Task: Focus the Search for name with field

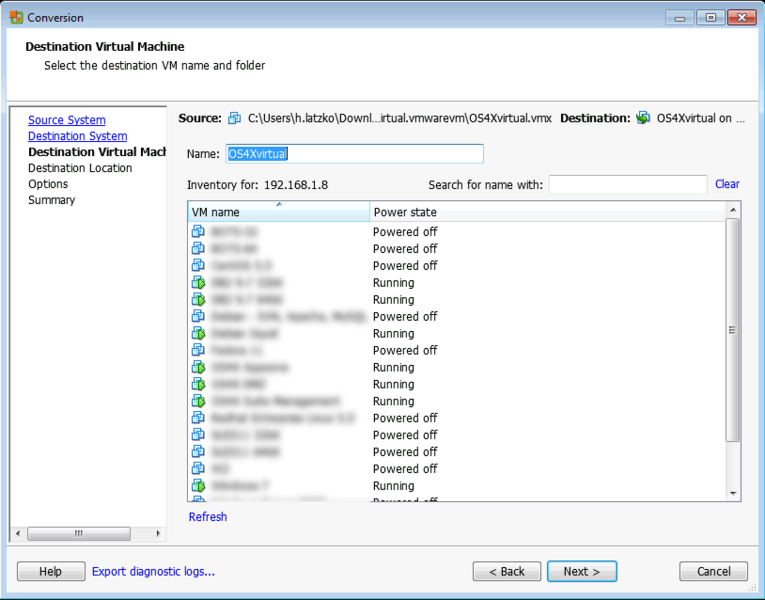Action: pos(627,185)
